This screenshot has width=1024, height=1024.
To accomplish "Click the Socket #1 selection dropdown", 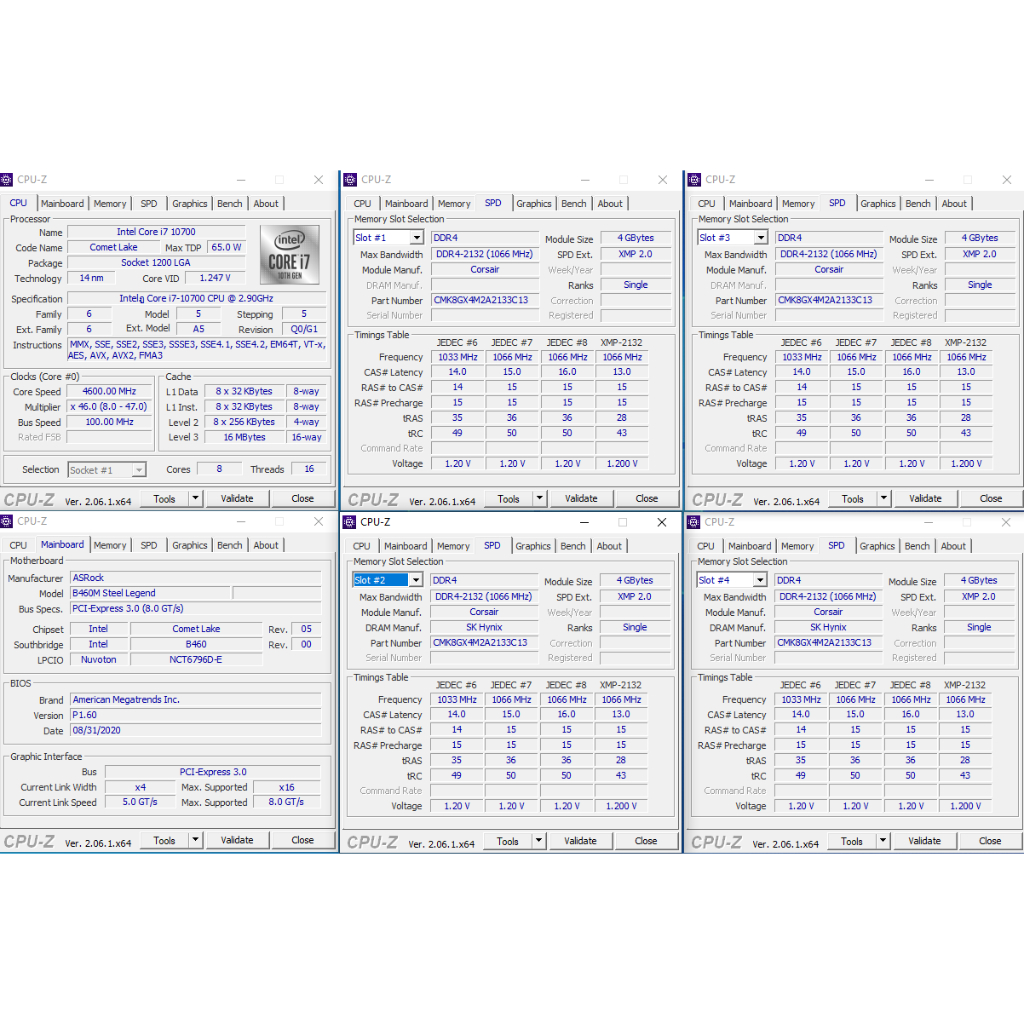I will click(107, 470).
